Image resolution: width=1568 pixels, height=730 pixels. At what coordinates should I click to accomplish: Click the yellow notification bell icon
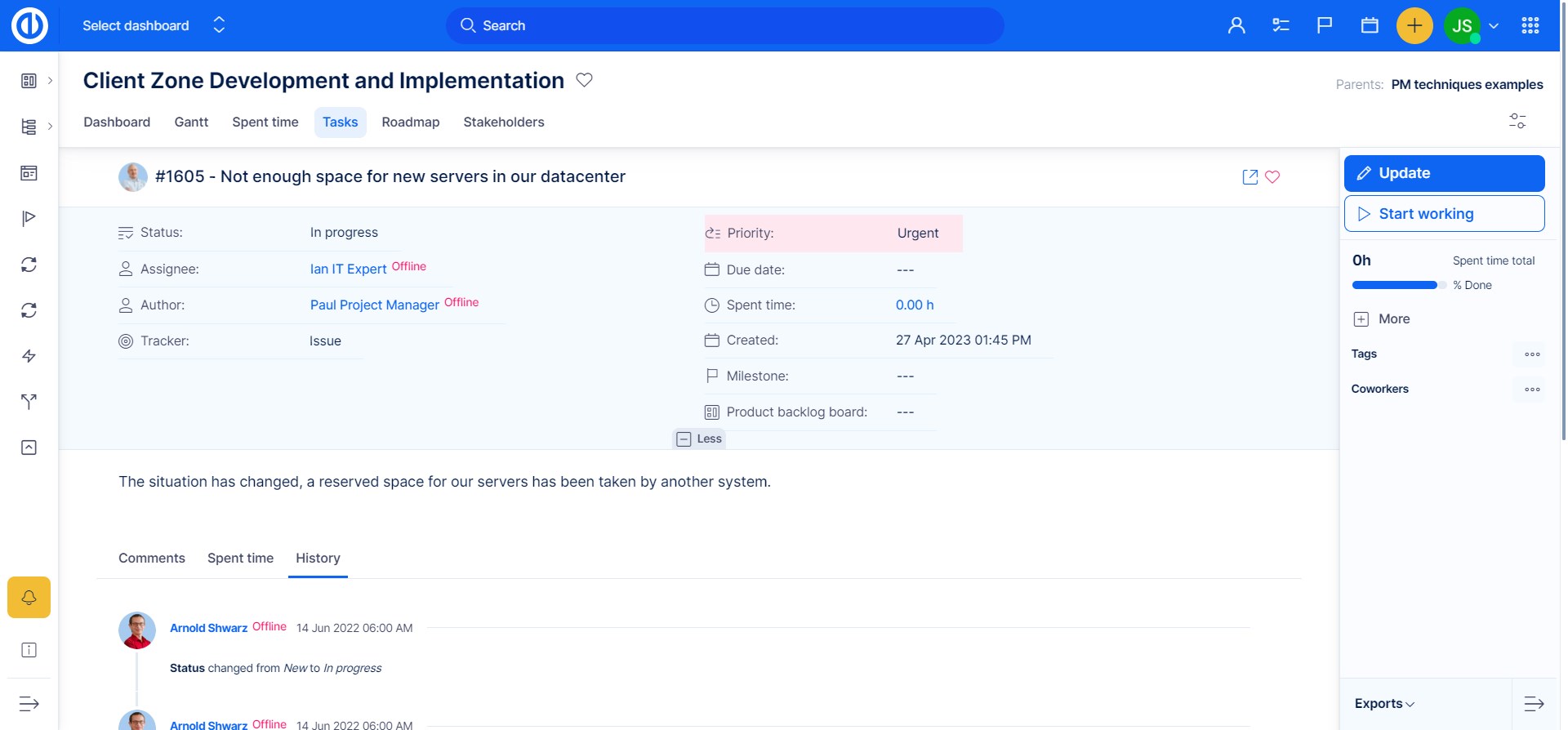29,598
